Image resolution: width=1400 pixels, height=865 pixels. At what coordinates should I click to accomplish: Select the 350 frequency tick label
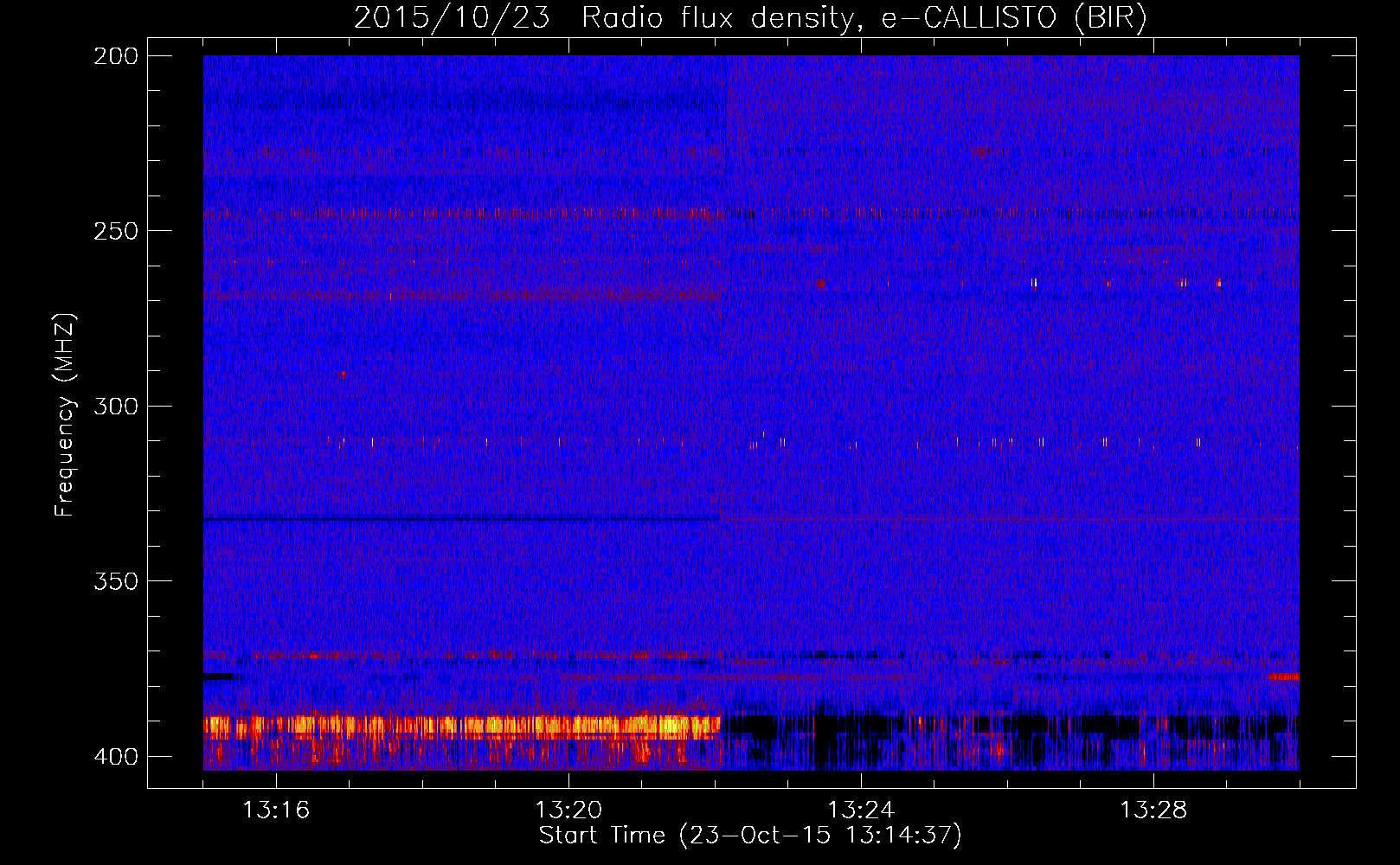[x=116, y=581]
